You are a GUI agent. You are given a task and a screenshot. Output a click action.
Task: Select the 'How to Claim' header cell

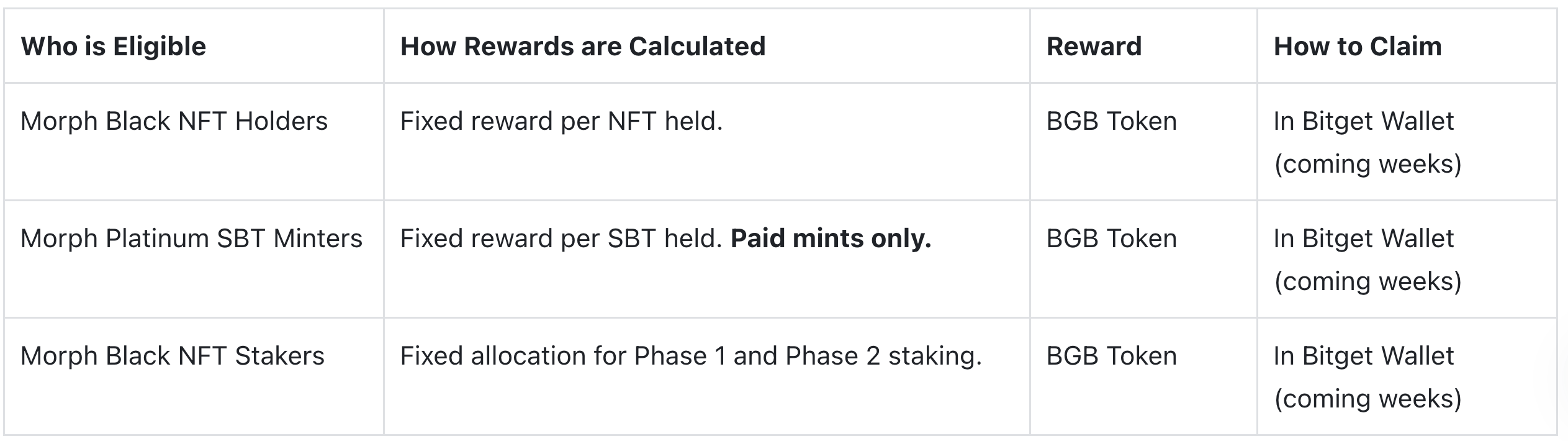(x=1358, y=47)
